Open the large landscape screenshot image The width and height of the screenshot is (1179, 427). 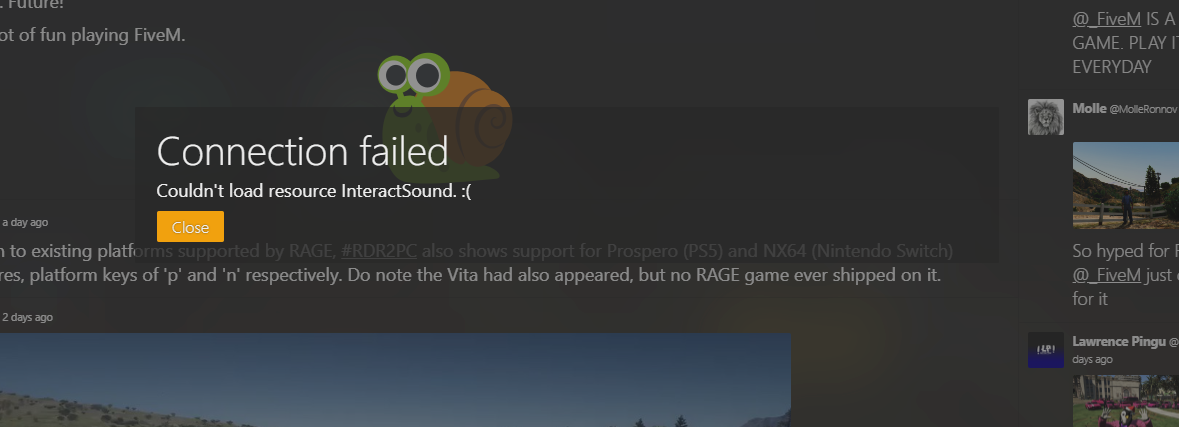pos(395,380)
